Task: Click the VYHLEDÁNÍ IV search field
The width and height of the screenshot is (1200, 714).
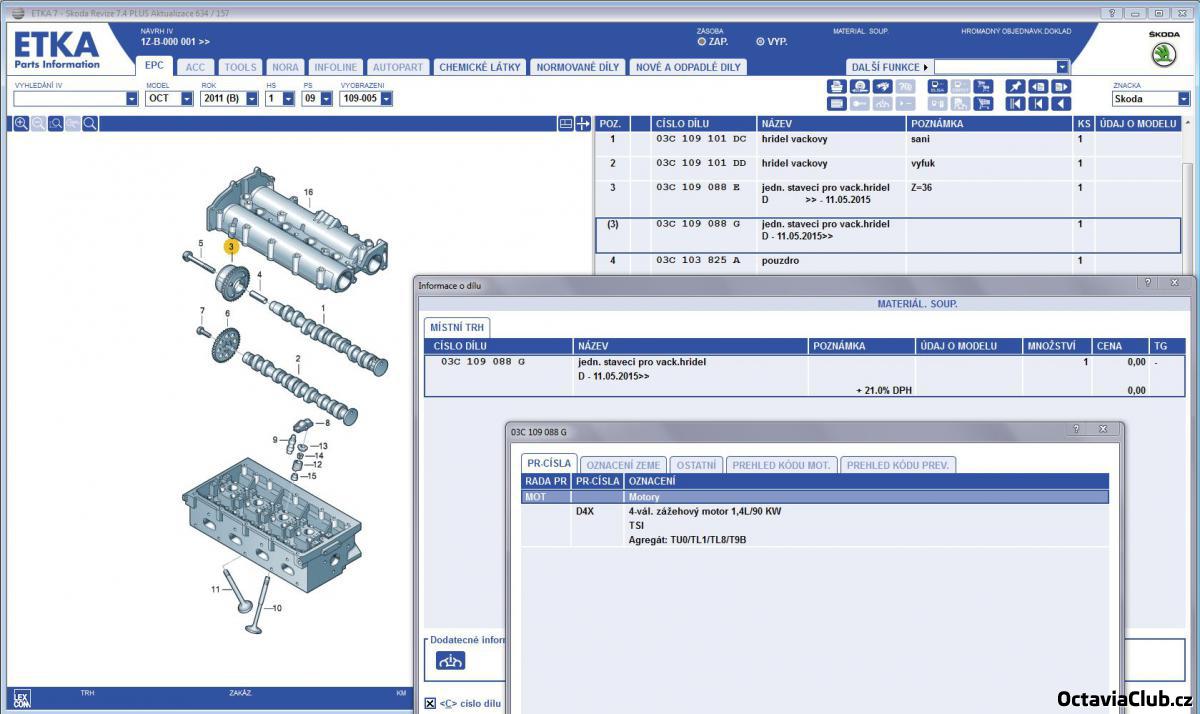Action: 69,99
